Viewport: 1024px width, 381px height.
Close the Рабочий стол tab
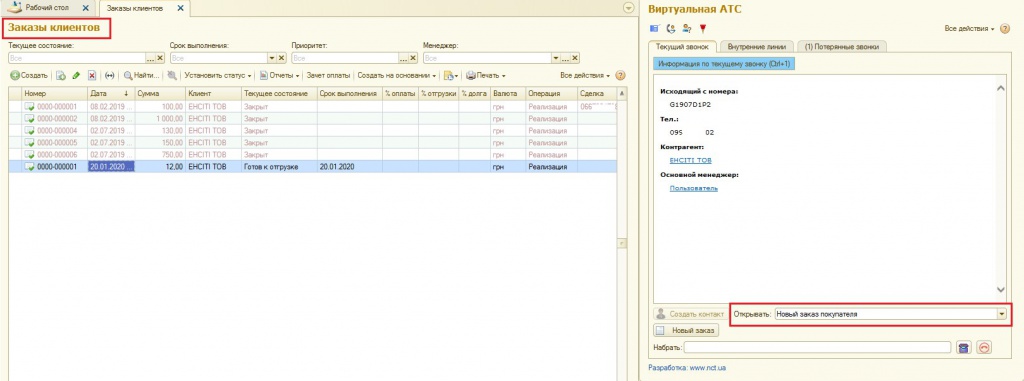86,8
